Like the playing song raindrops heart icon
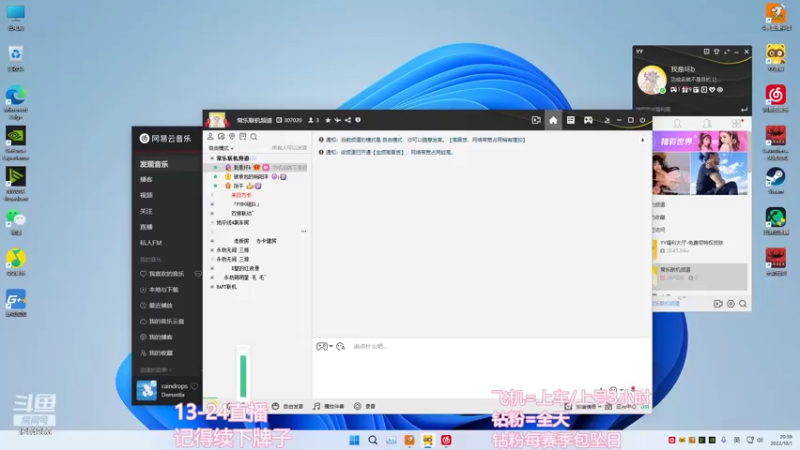Viewport: 800px width, 450px height. point(194,386)
